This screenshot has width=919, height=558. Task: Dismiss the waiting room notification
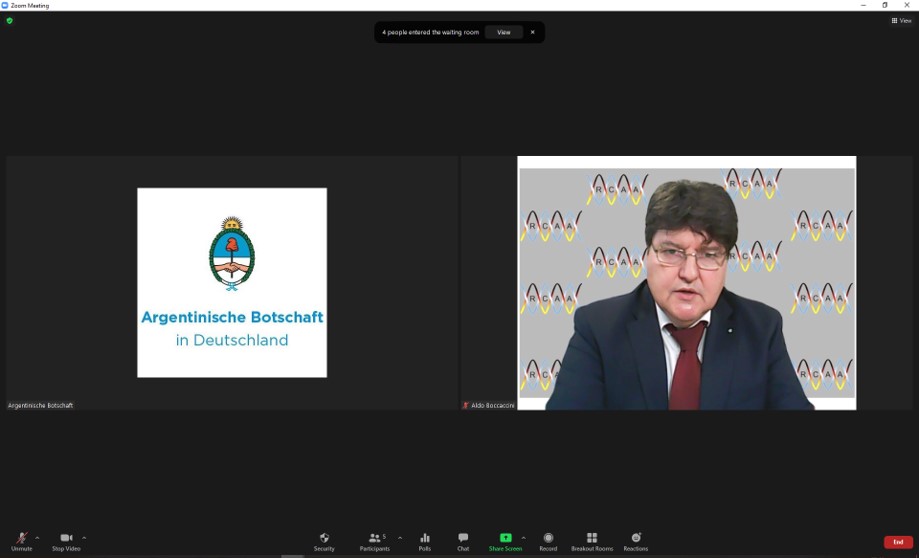533,32
